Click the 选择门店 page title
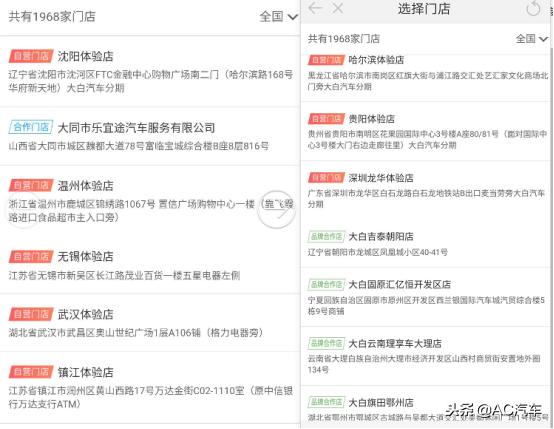 (424, 8)
